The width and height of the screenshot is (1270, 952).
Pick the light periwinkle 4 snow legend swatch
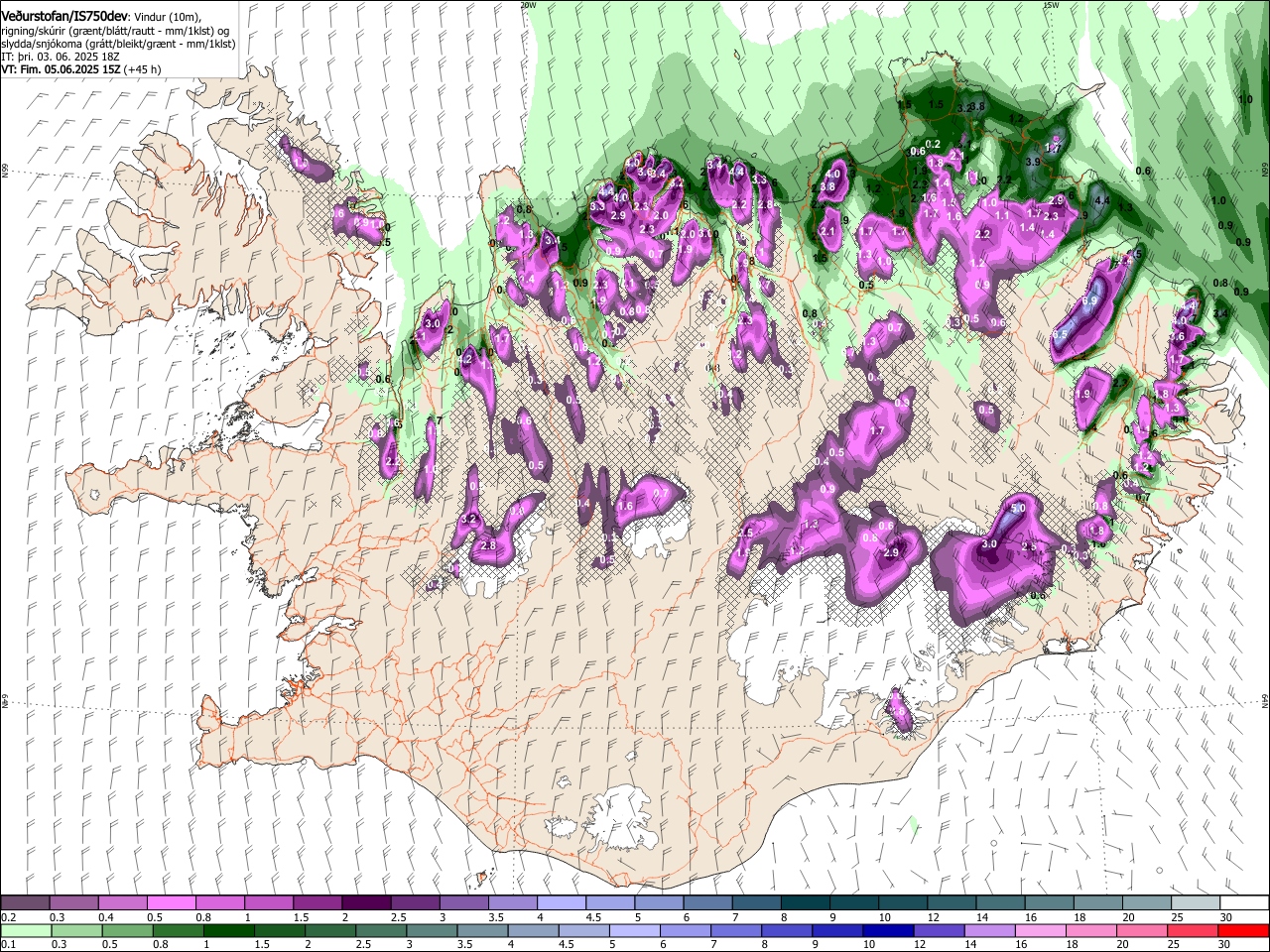point(562,902)
